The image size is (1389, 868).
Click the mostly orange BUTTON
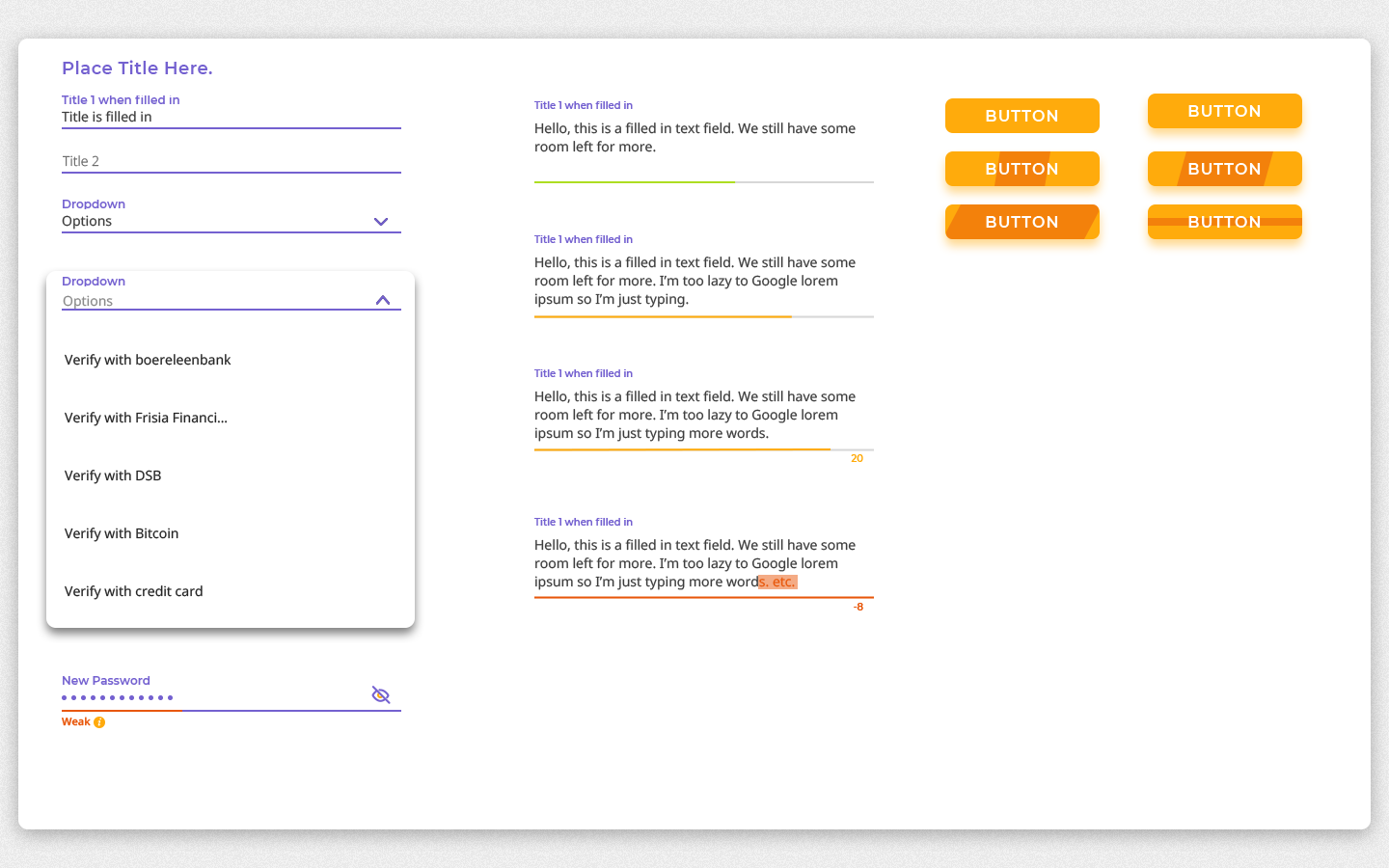pos(1022,222)
